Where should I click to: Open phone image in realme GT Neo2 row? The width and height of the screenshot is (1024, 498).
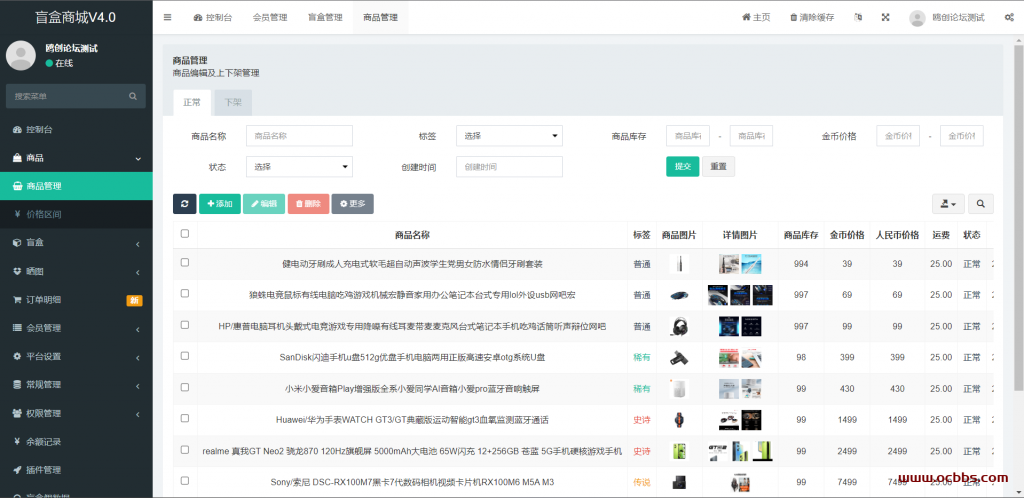click(679, 451)
